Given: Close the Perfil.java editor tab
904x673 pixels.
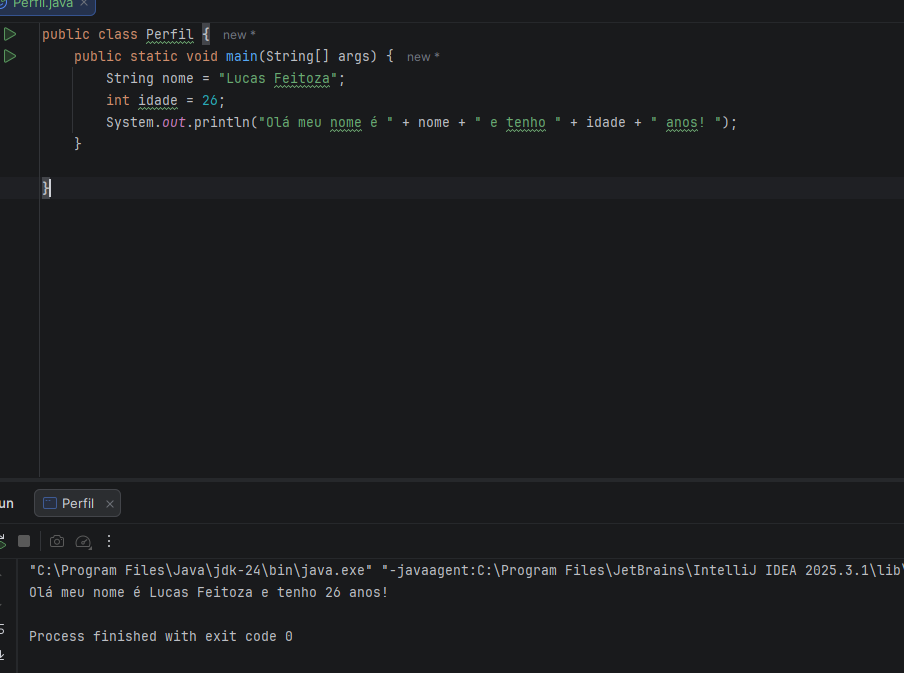Looking at the screenshot, I should (84, 4).
